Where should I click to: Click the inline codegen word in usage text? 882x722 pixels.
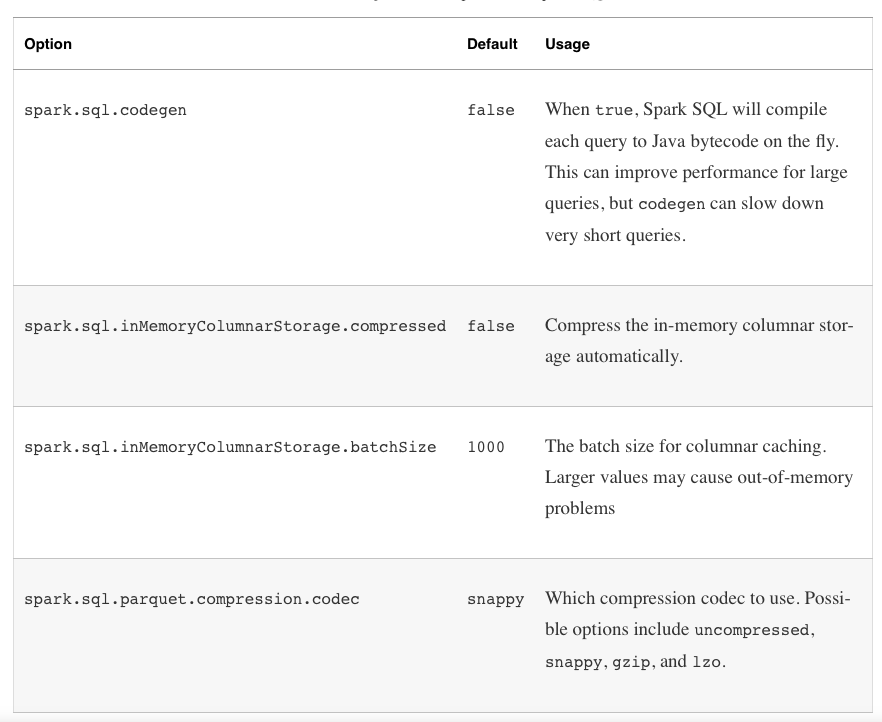click(671, 204)
